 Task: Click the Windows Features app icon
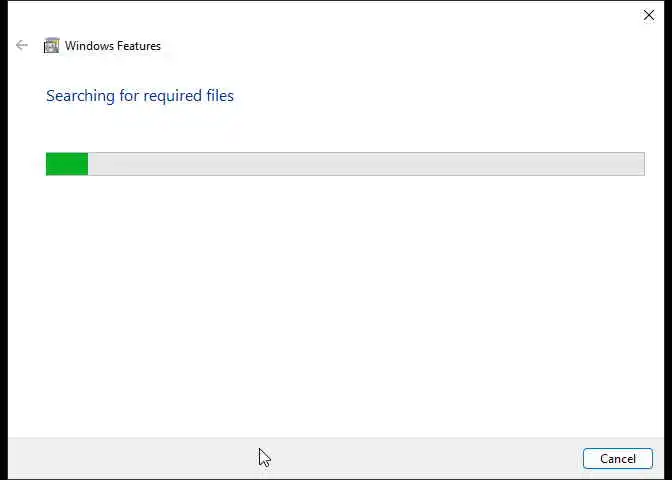pos(51,46)
